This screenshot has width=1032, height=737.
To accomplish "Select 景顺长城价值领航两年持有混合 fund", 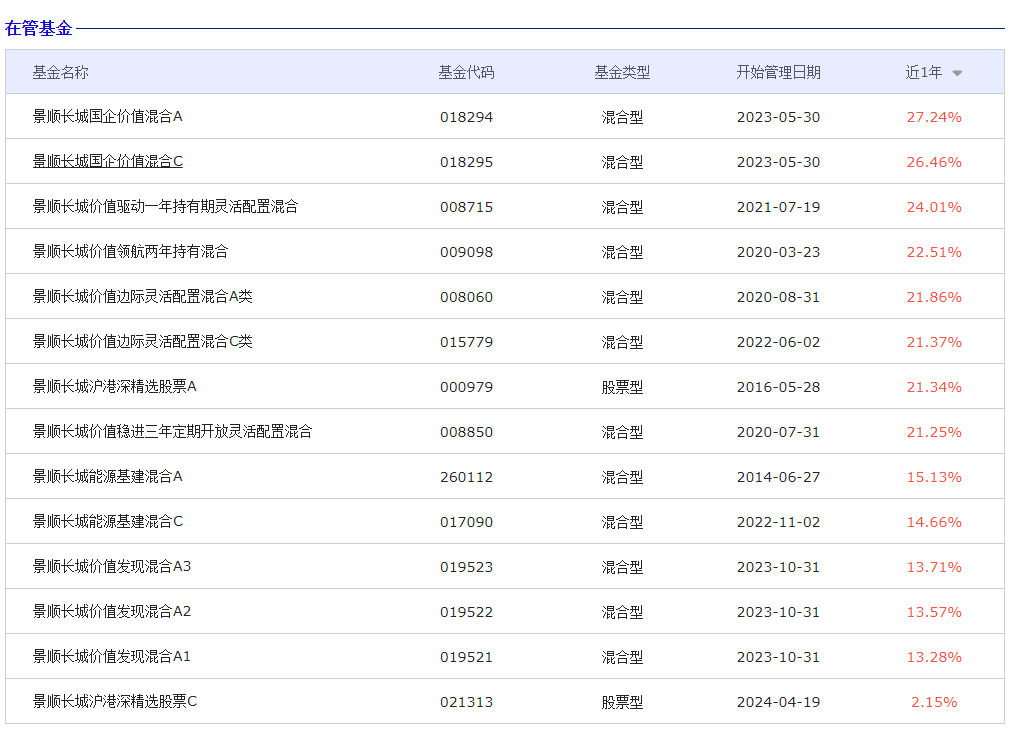I will coord(130,252).
